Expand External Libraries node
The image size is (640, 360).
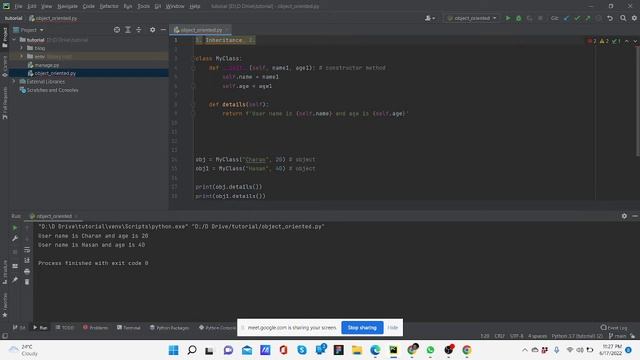15,82
